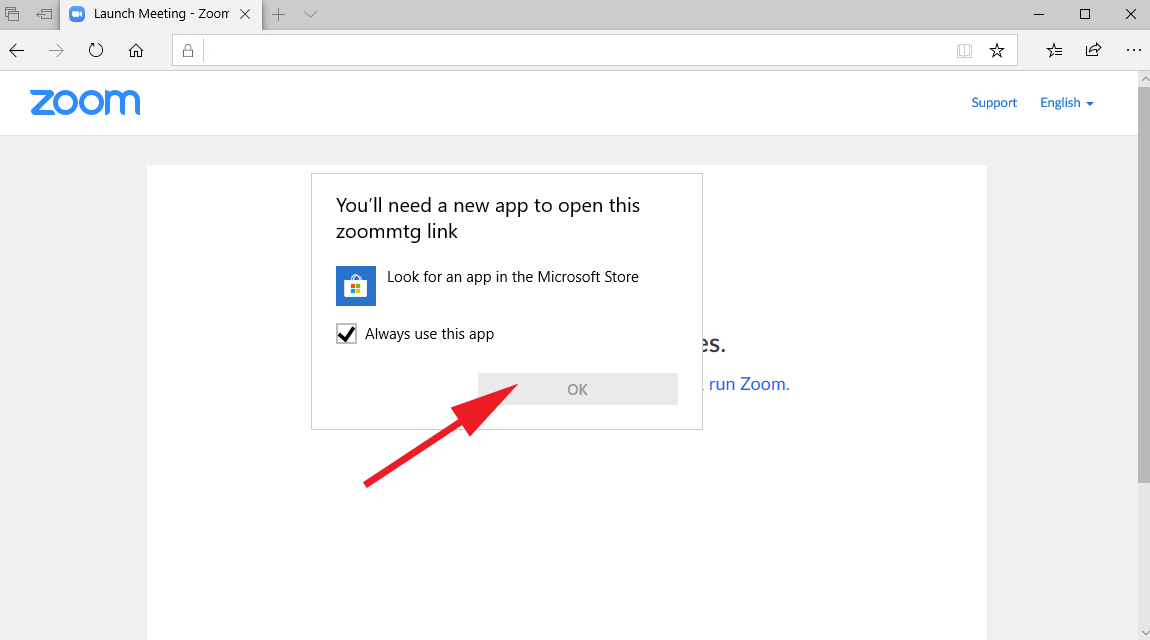The width and height of the screenshot is (1150, 640).
Task: Click the Zoom logo
Action: [x=85, y=103]
